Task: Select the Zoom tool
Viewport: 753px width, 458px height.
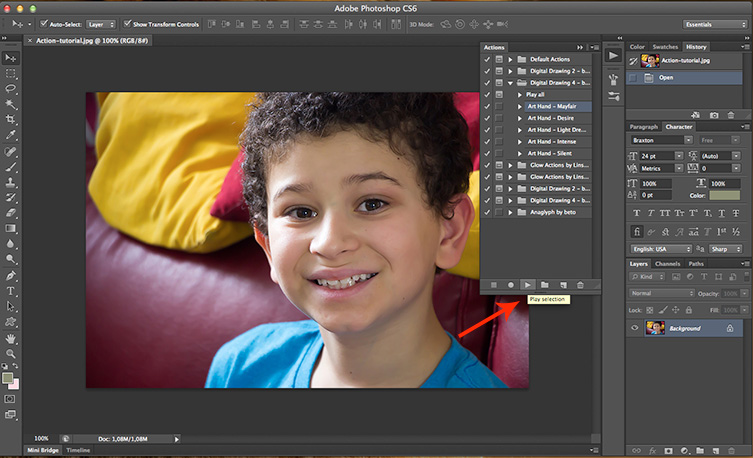Action: pyautogui.click(x=11, y=354)
